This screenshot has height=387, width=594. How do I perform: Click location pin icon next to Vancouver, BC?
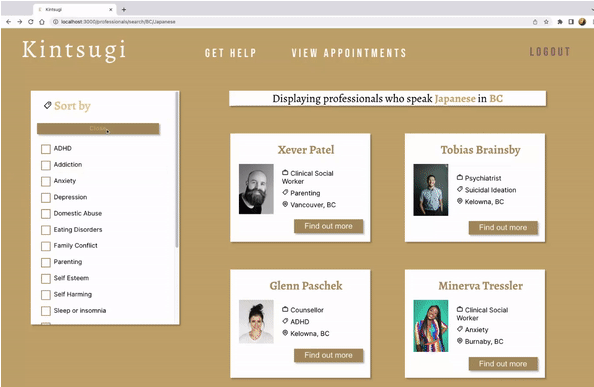tap(285, 204)
